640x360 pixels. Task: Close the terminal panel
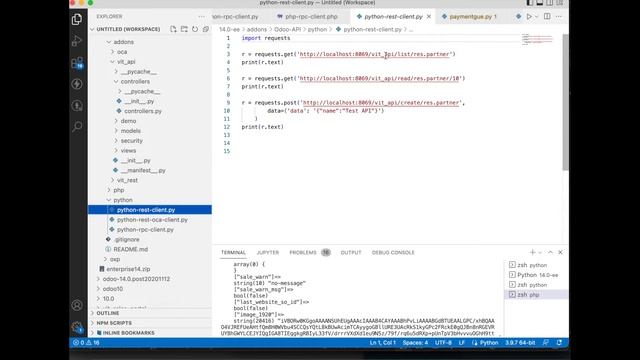tap(560, 252)
